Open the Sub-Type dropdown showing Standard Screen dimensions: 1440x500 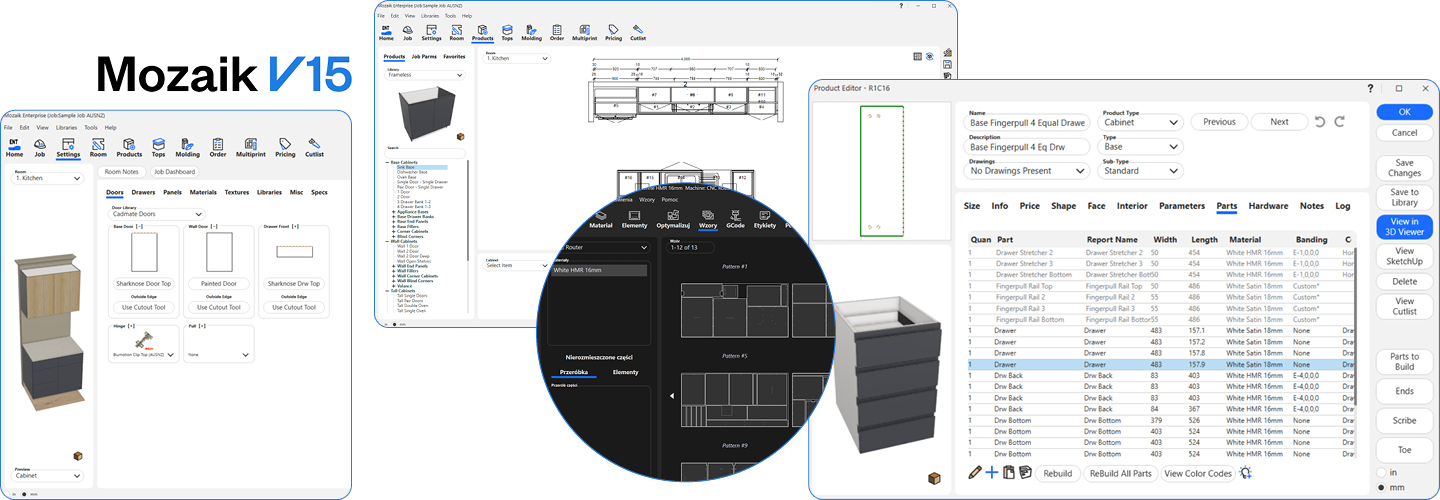[x=1142, y=171]
